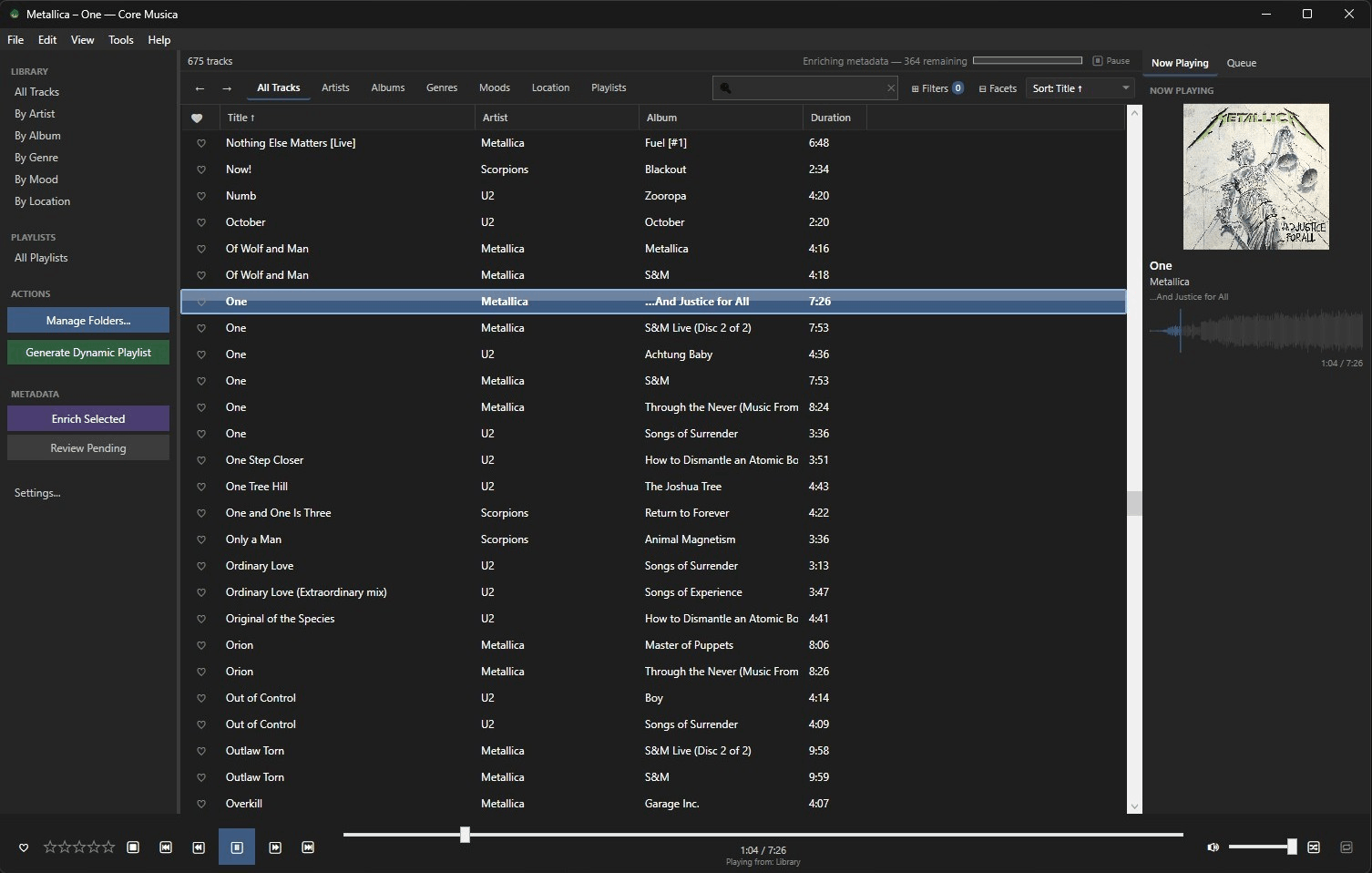Click the fast-forward button in the player bar
Screen dimensions: 1372x873
[x=275, y=847]
